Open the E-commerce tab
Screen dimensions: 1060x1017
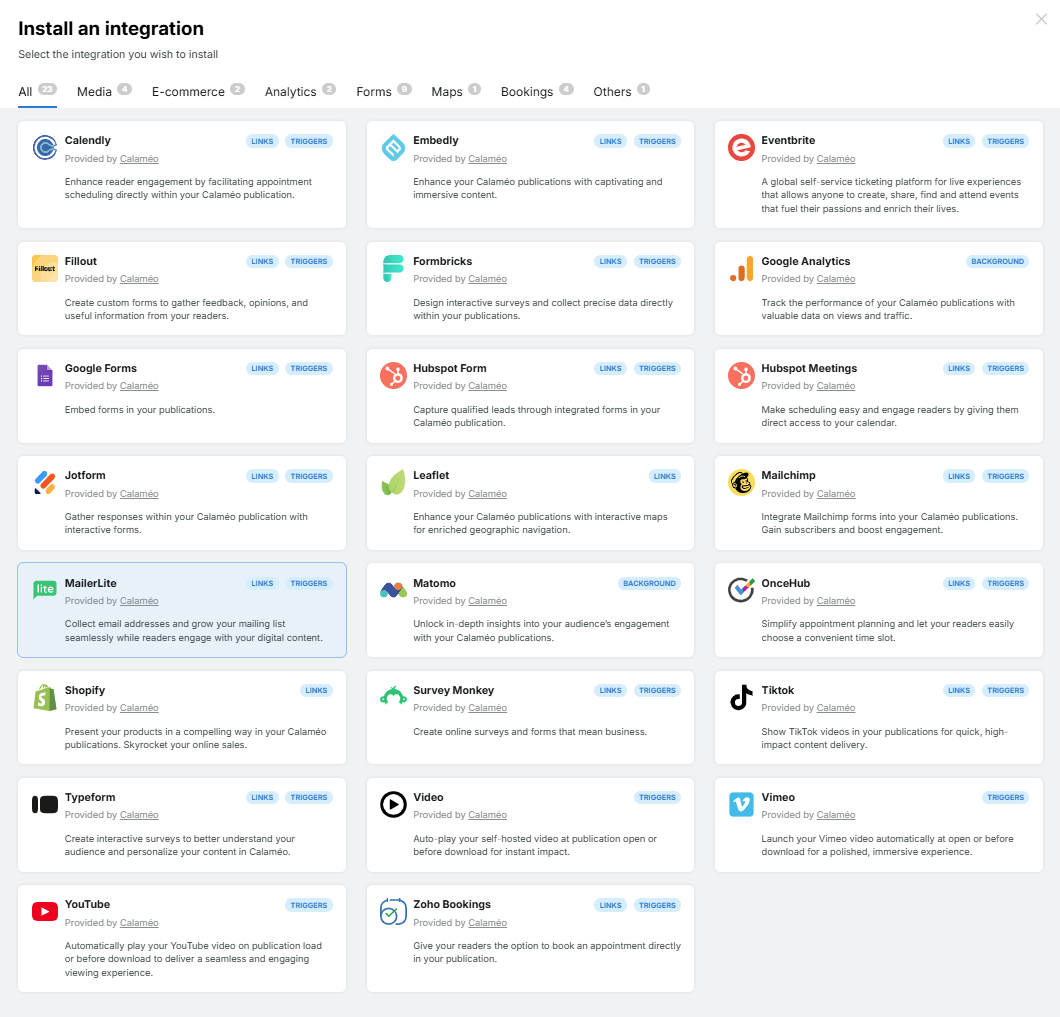(x=198, y=91)
